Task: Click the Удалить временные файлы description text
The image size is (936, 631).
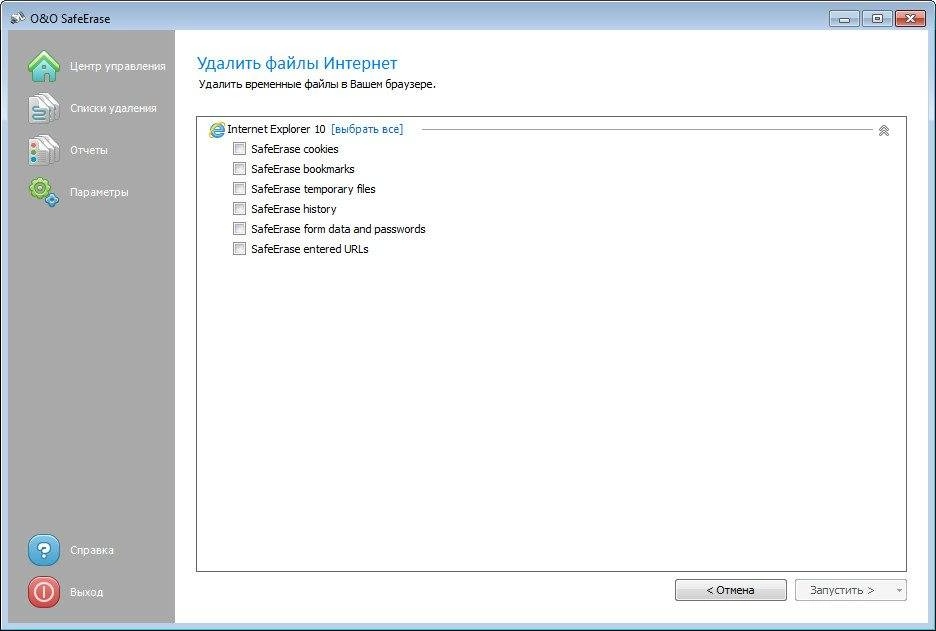Action: (x=317, y=84)
